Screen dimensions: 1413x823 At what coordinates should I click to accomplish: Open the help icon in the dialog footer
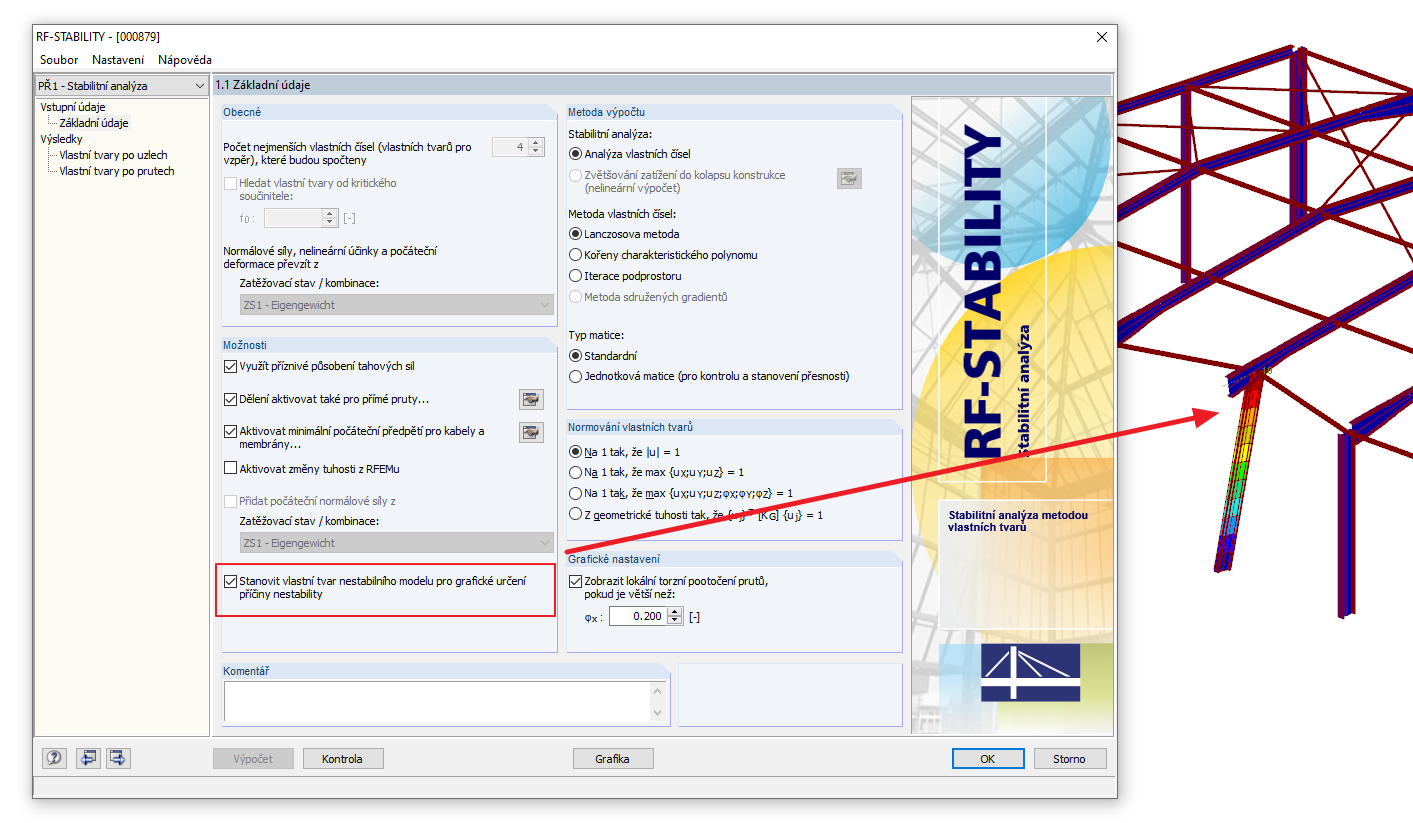pos(54,758)
